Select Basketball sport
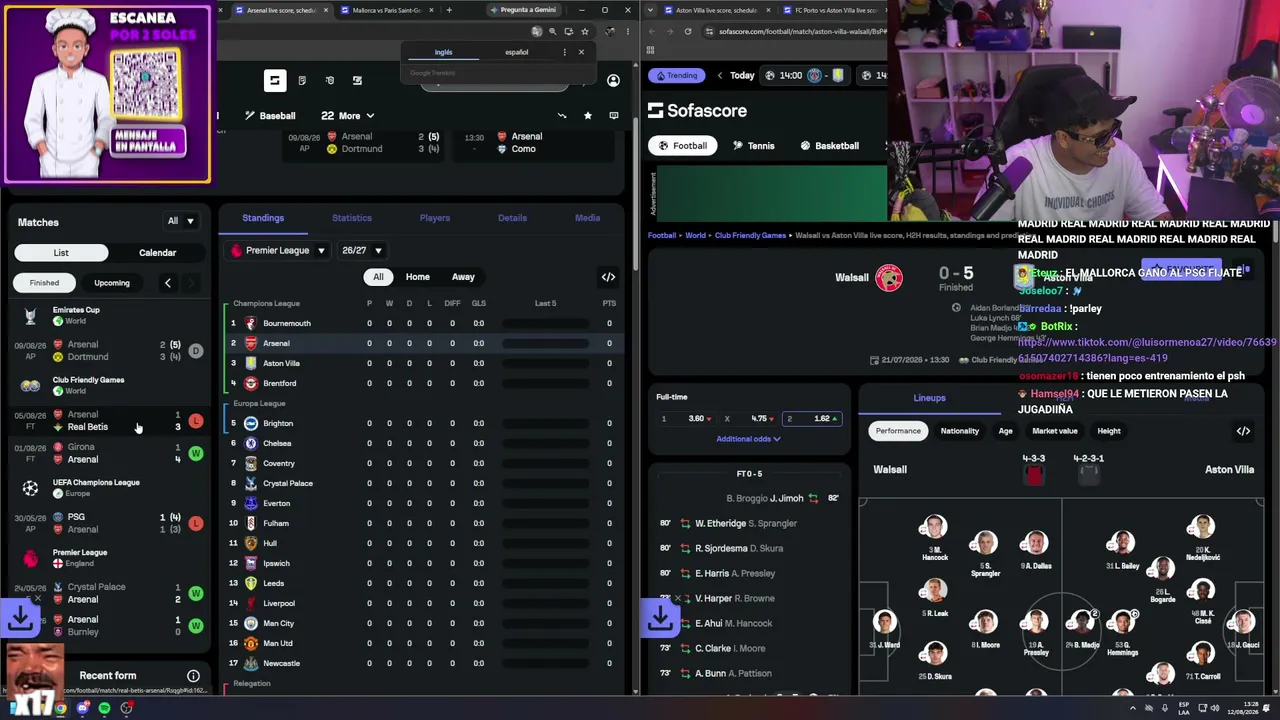Viewport: 1280px width, 720px height. pyautogui.click(x=829, y=146)
